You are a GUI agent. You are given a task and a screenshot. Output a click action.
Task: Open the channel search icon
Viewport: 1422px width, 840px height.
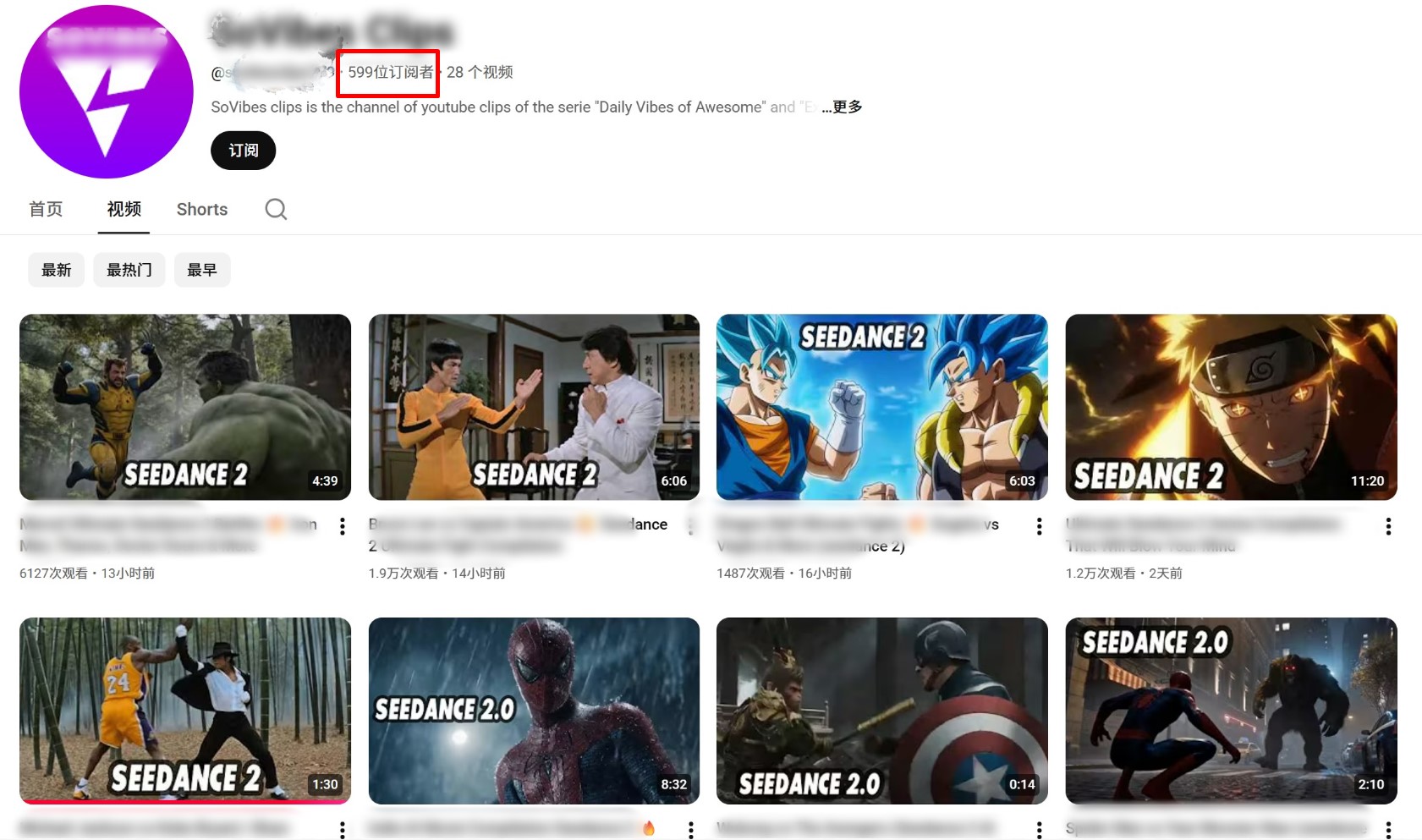pos(275,209)
